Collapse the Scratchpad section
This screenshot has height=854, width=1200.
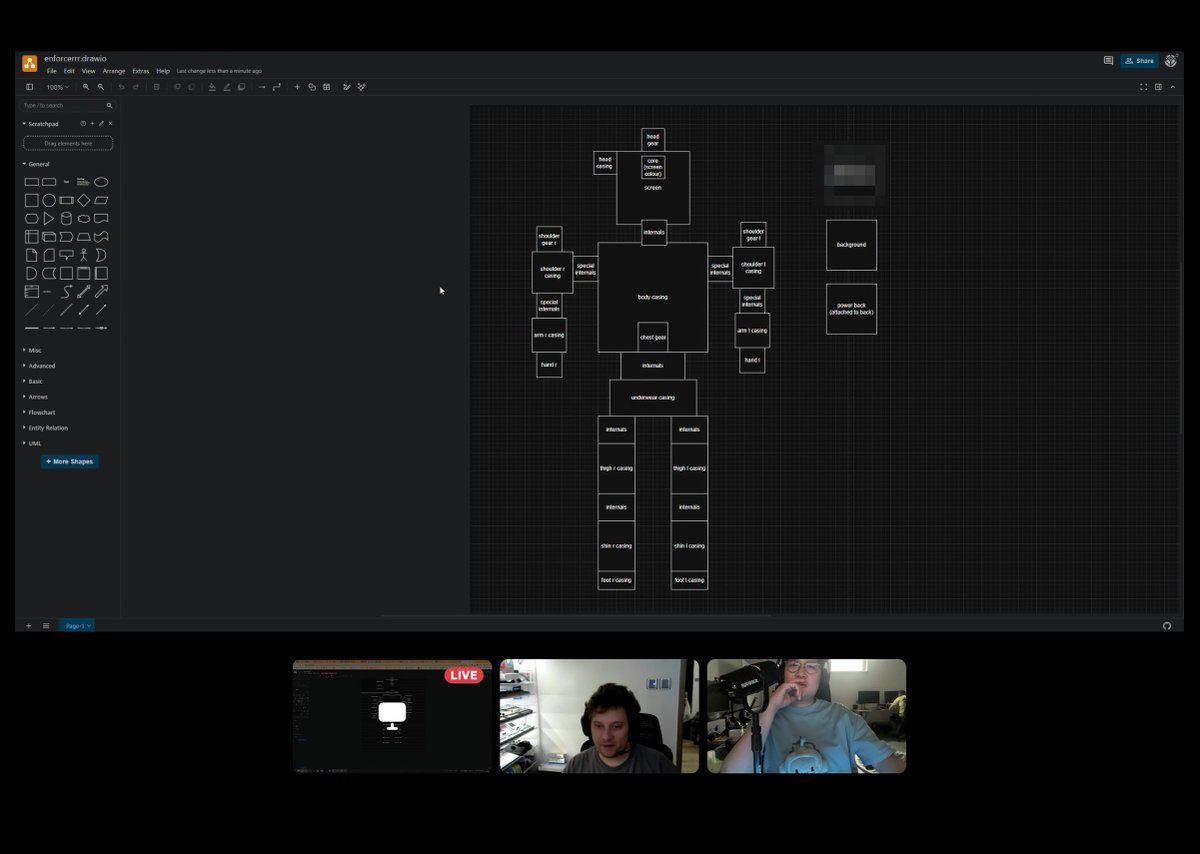pos(42,123)
